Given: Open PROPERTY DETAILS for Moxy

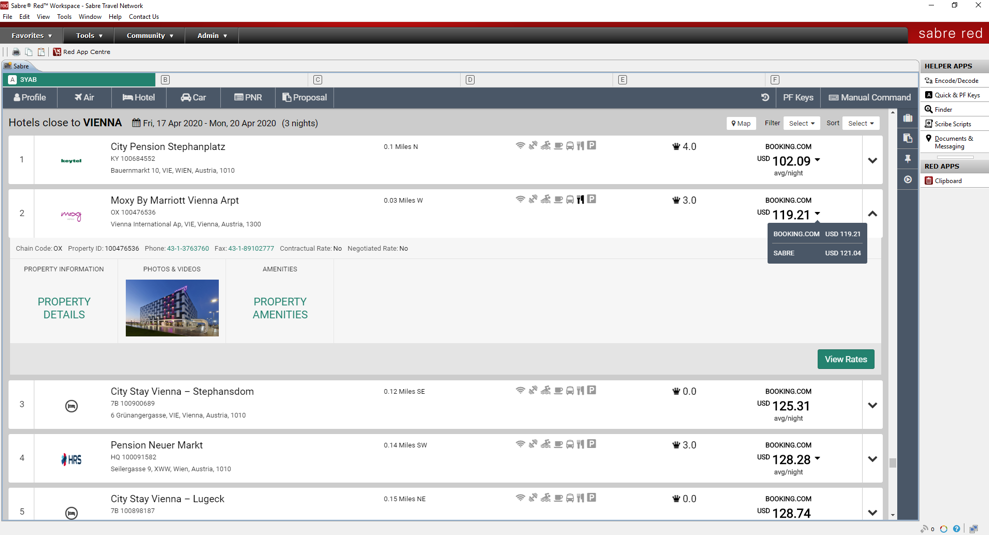Looking at the screenshot, I should pos(64,308).
